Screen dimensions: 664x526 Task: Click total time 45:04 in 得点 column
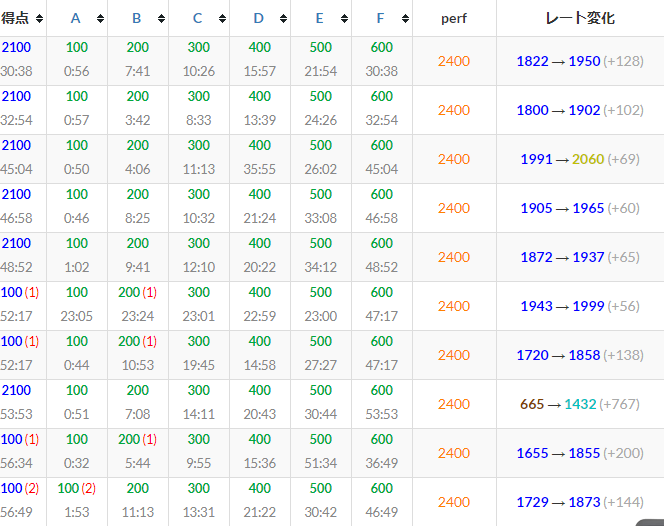pos(16,169)
